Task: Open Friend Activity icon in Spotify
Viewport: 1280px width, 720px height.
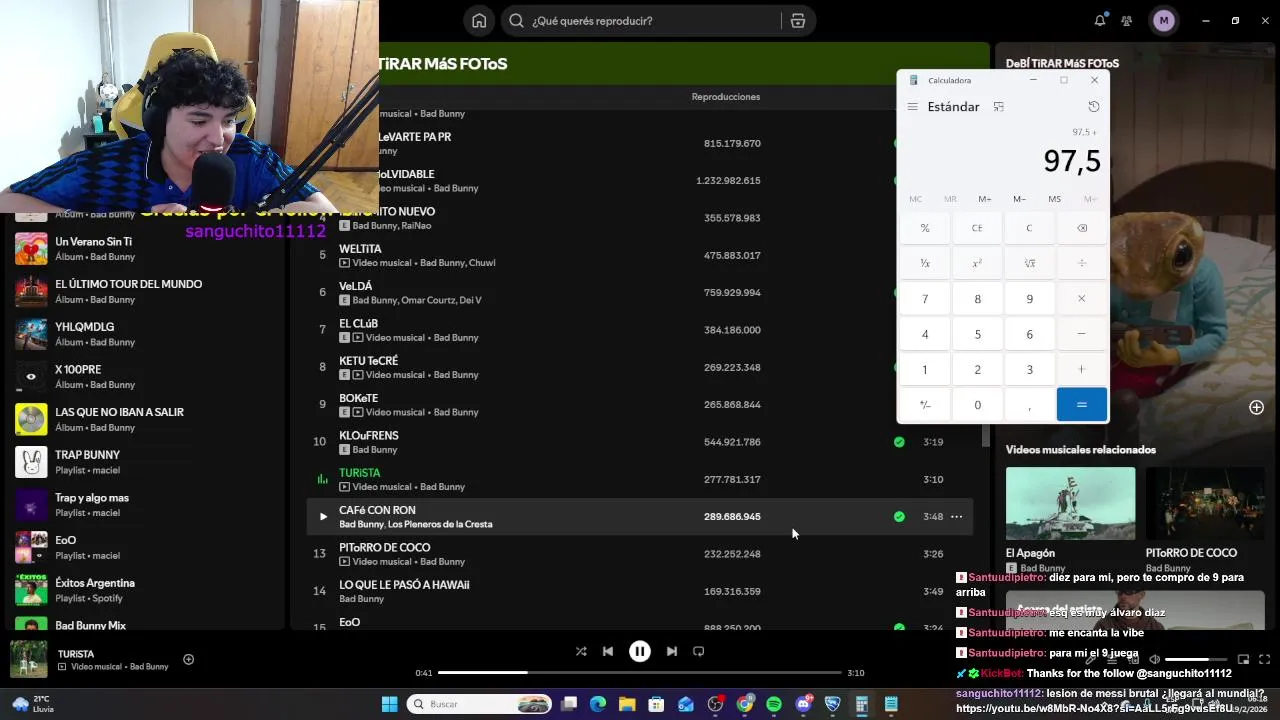Action: click(1127, 21)
